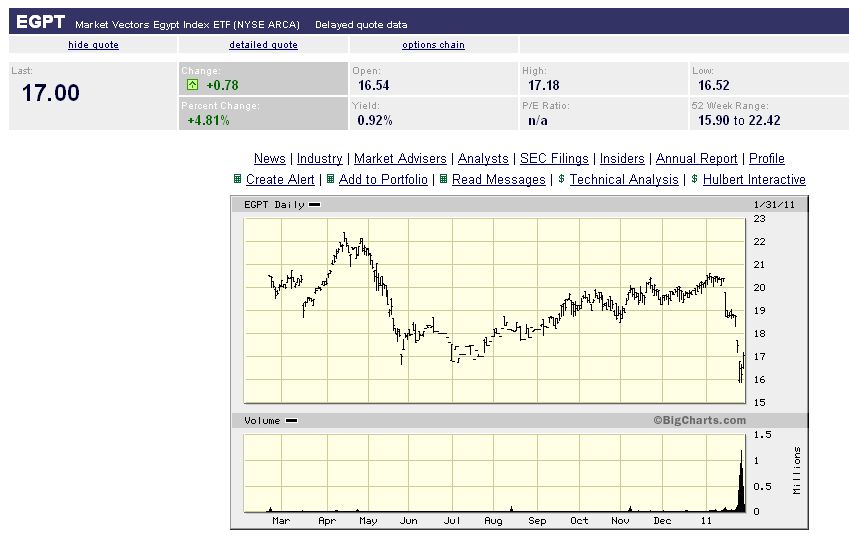Click the Read Messages list icon
849x539 pixels.
[443, 179]
